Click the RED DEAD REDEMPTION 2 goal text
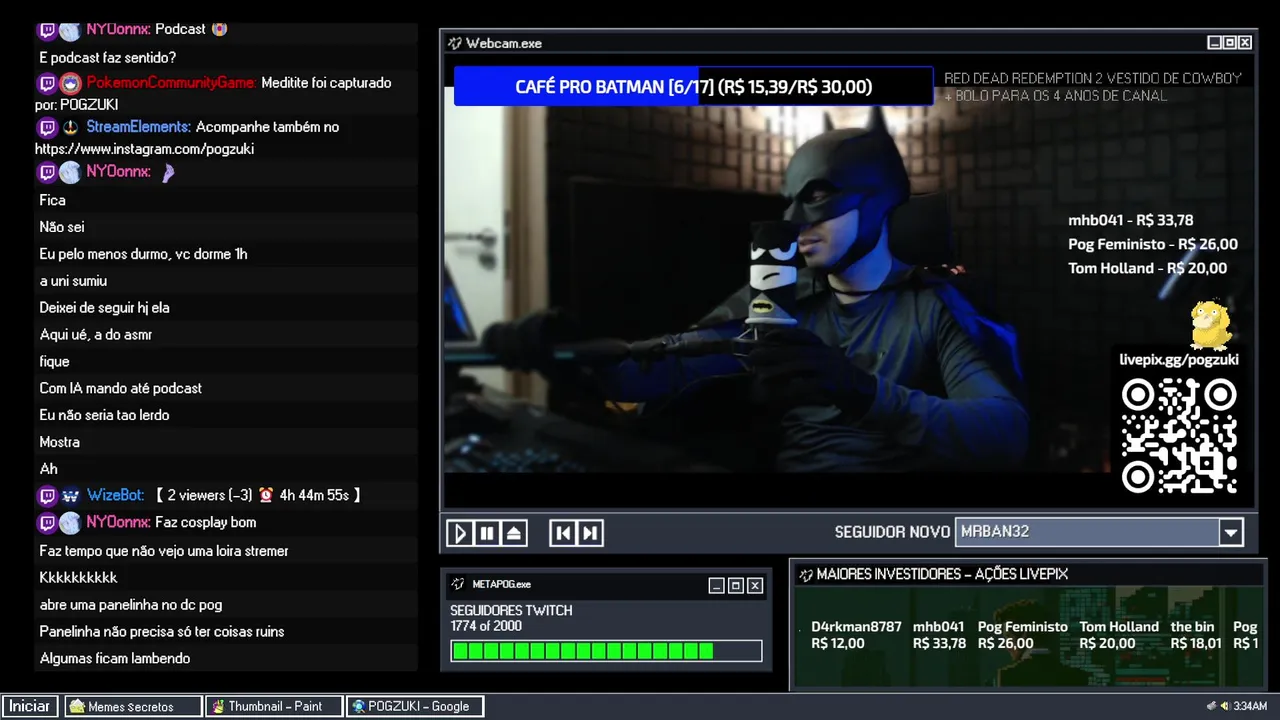Image resolution: width=1280 pixels, height=720 pixels. (1092, 87)
